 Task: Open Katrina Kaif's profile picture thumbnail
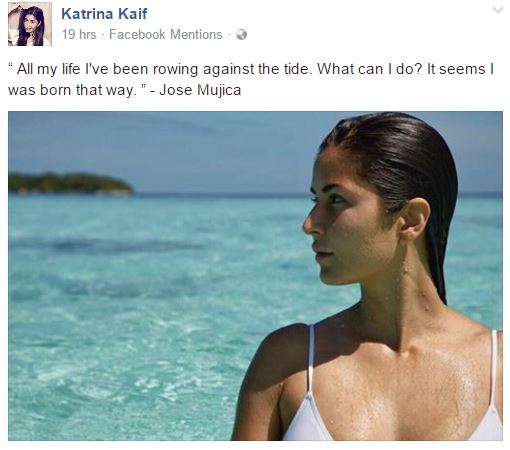(x=30, y=24)
